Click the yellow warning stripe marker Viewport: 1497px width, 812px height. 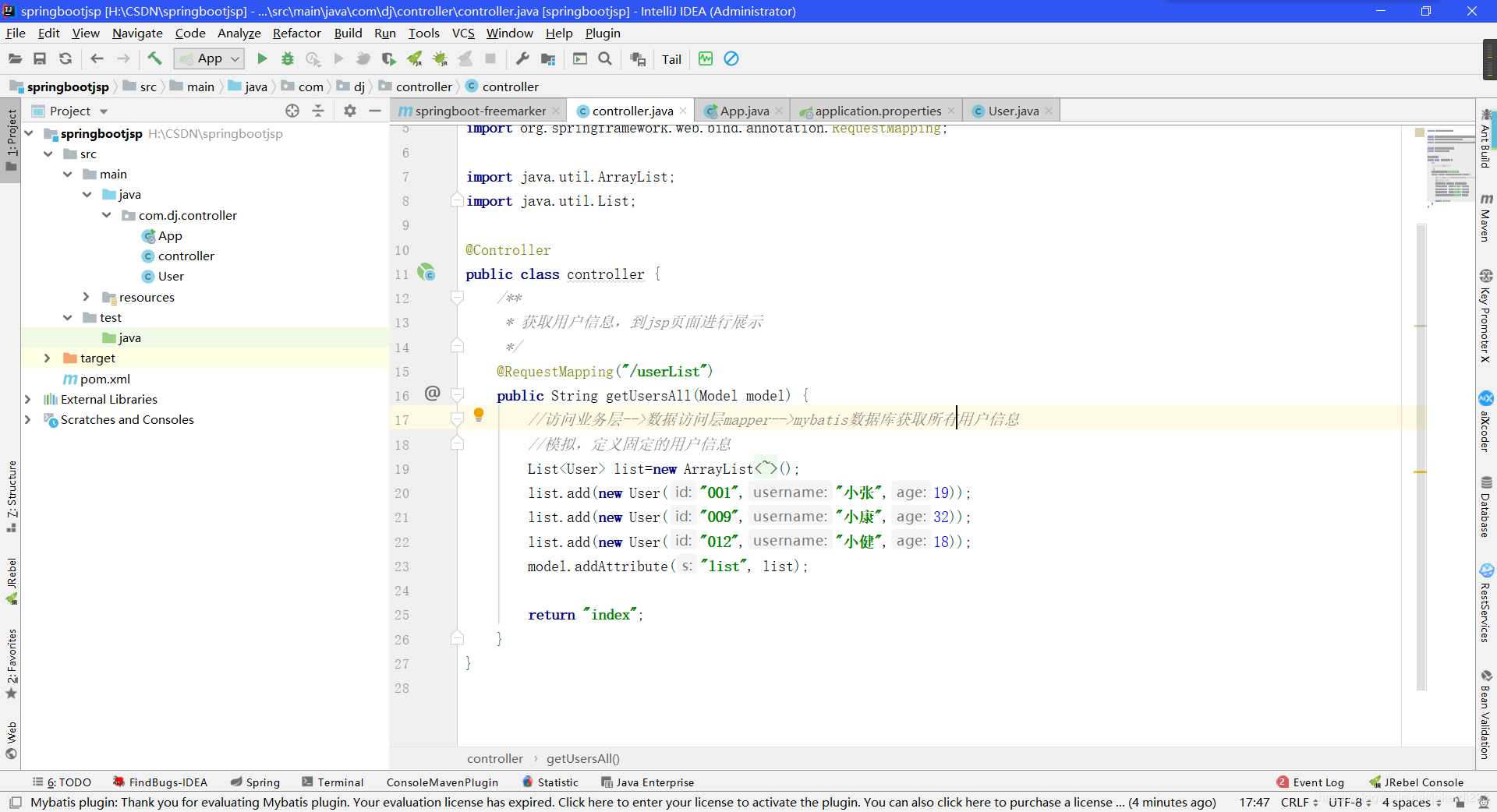click(1421, 472)
